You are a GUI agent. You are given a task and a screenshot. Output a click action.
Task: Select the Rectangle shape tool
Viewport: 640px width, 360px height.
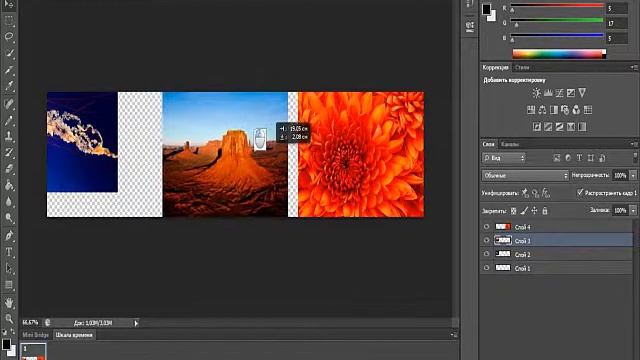click(x=9, y=284)
